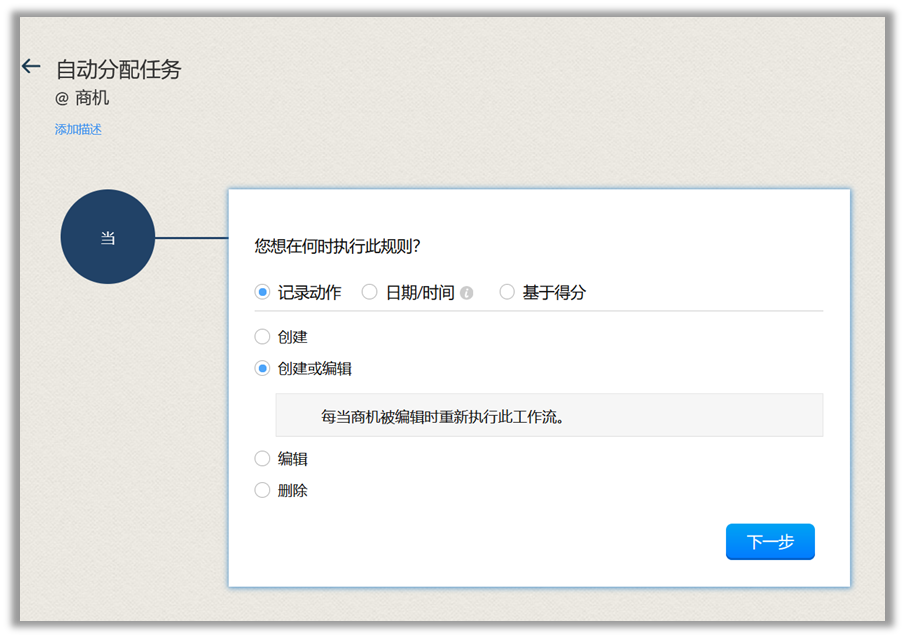Click the 每当商机被编辑时 message box
The image size is (905, 638).
[549, 415]
